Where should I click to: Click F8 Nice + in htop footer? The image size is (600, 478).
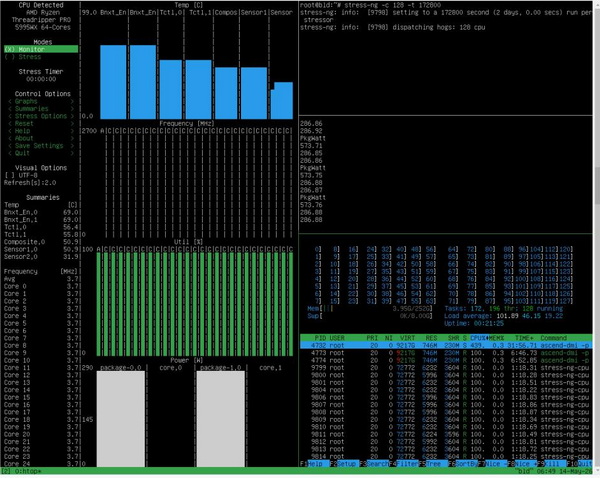522,463
